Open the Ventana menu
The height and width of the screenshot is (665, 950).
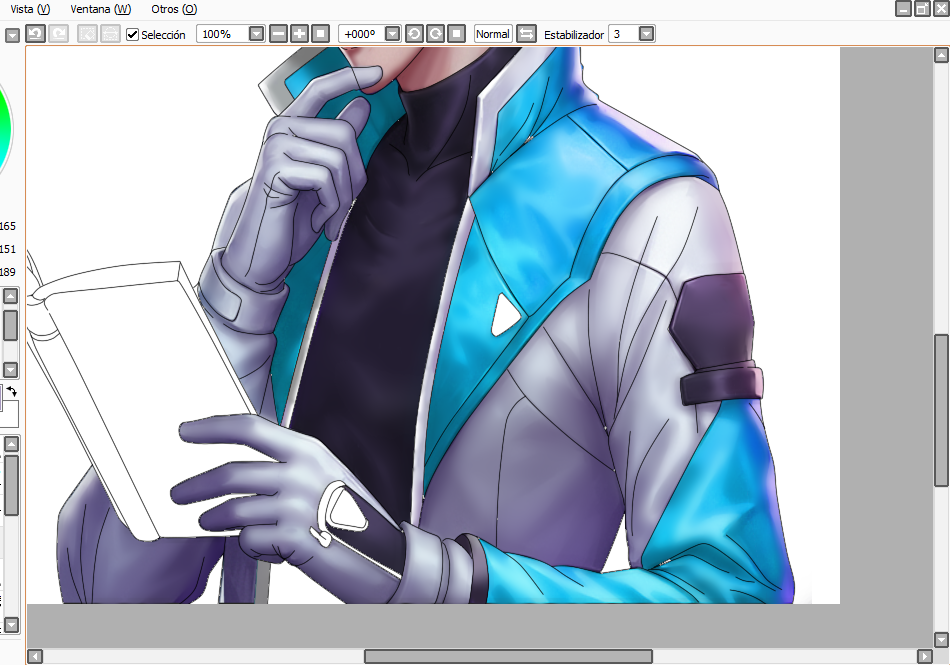click(x=101, y=9)
